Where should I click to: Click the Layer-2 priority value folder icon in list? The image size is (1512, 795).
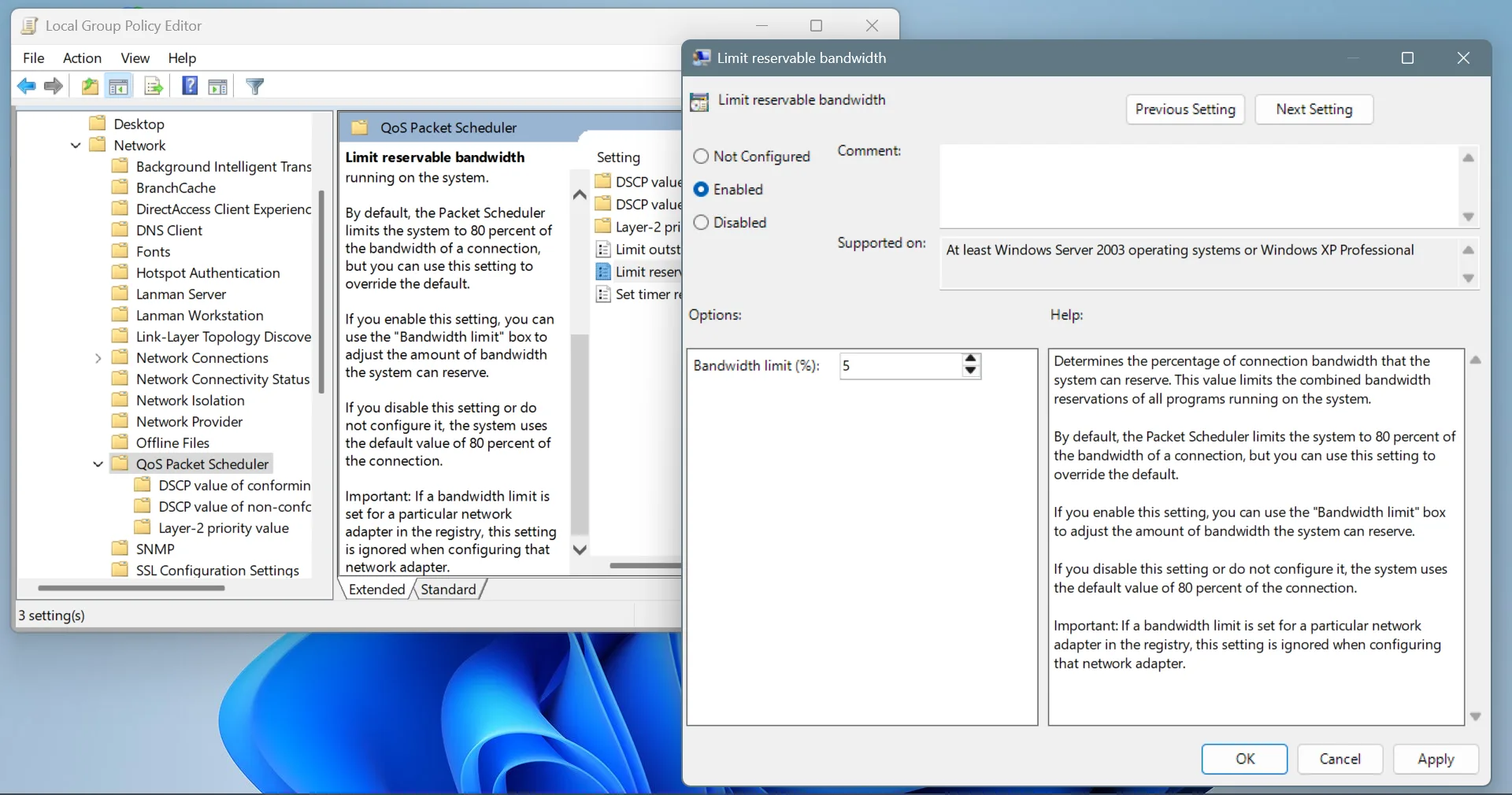click(603, 227)
